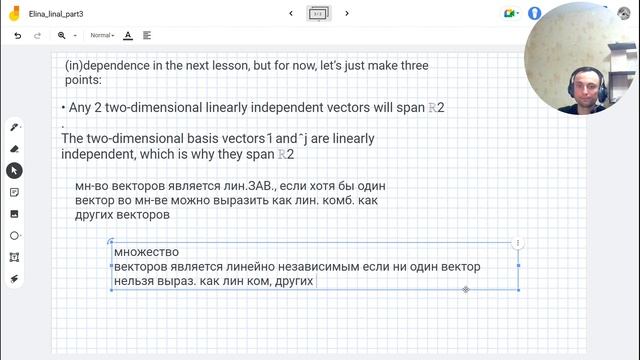Select the Circle shape tool
Screen dimensions: 640x360
[14, 236]
